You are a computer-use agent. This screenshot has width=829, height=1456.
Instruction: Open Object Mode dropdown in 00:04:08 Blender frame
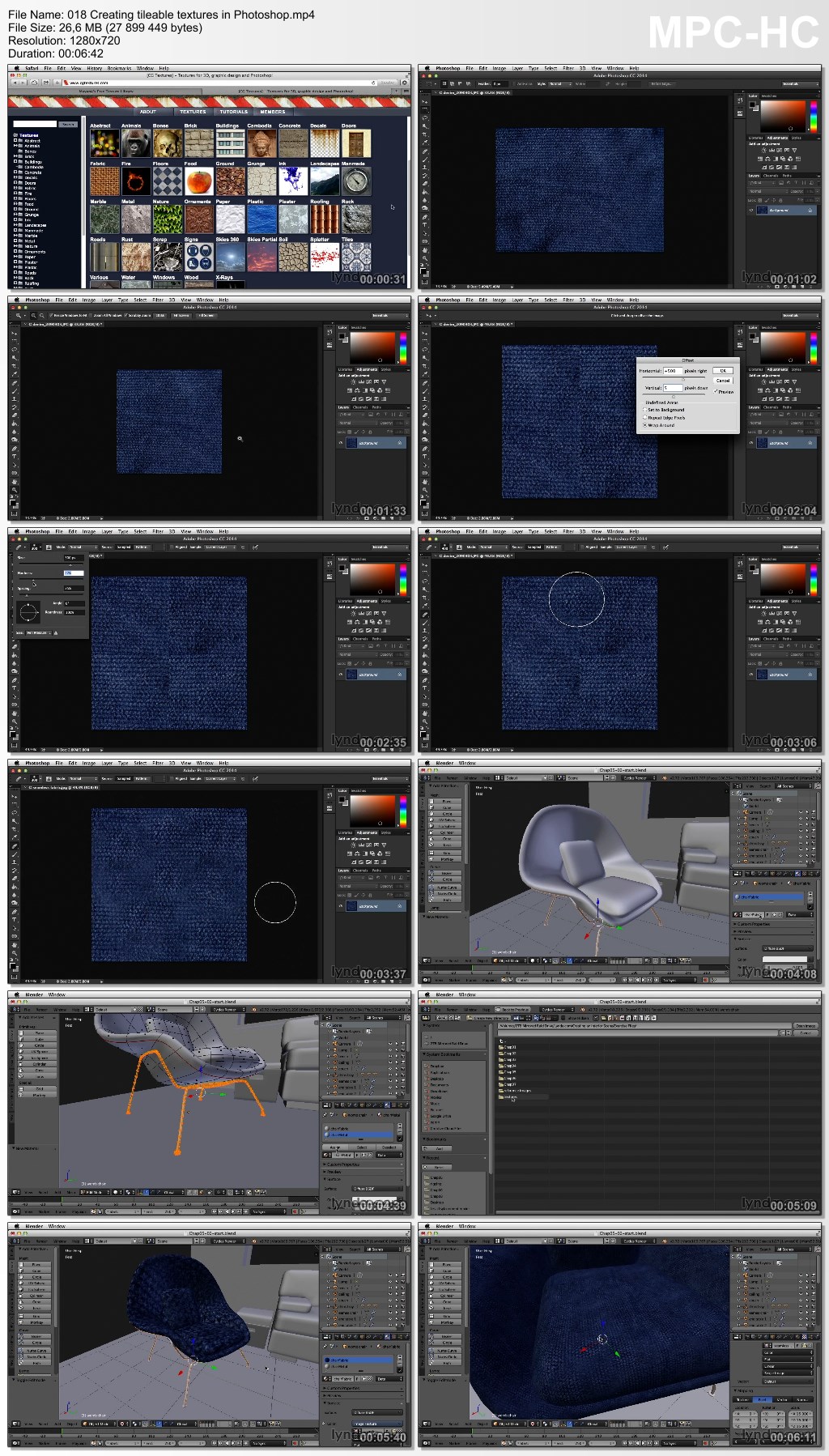point(509,960)
